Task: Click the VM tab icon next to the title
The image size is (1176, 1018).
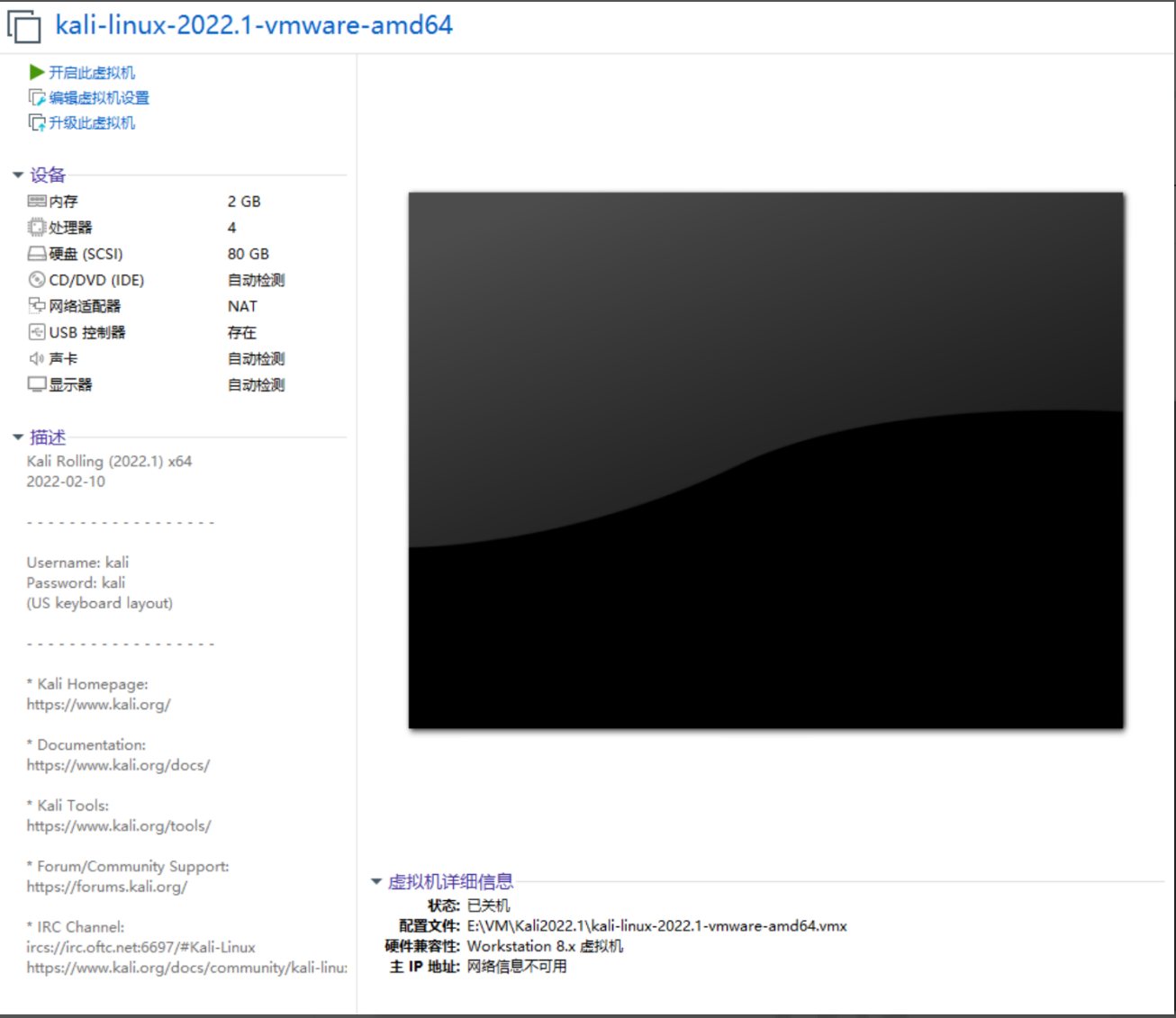Action: tap(25, 25)
